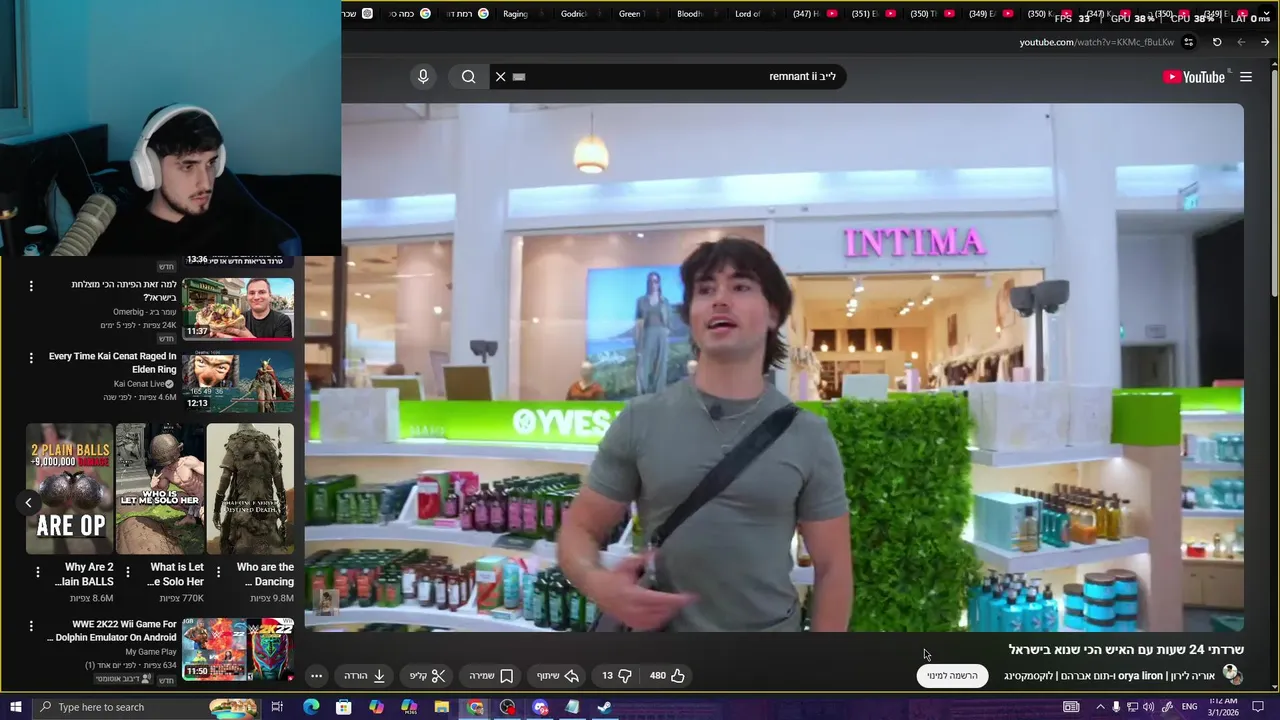Click into the remnant ii search field

click(x=670, y=77)
